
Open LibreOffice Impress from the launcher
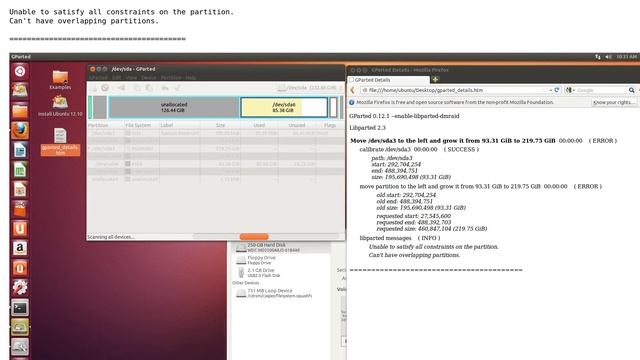point(20,189)
